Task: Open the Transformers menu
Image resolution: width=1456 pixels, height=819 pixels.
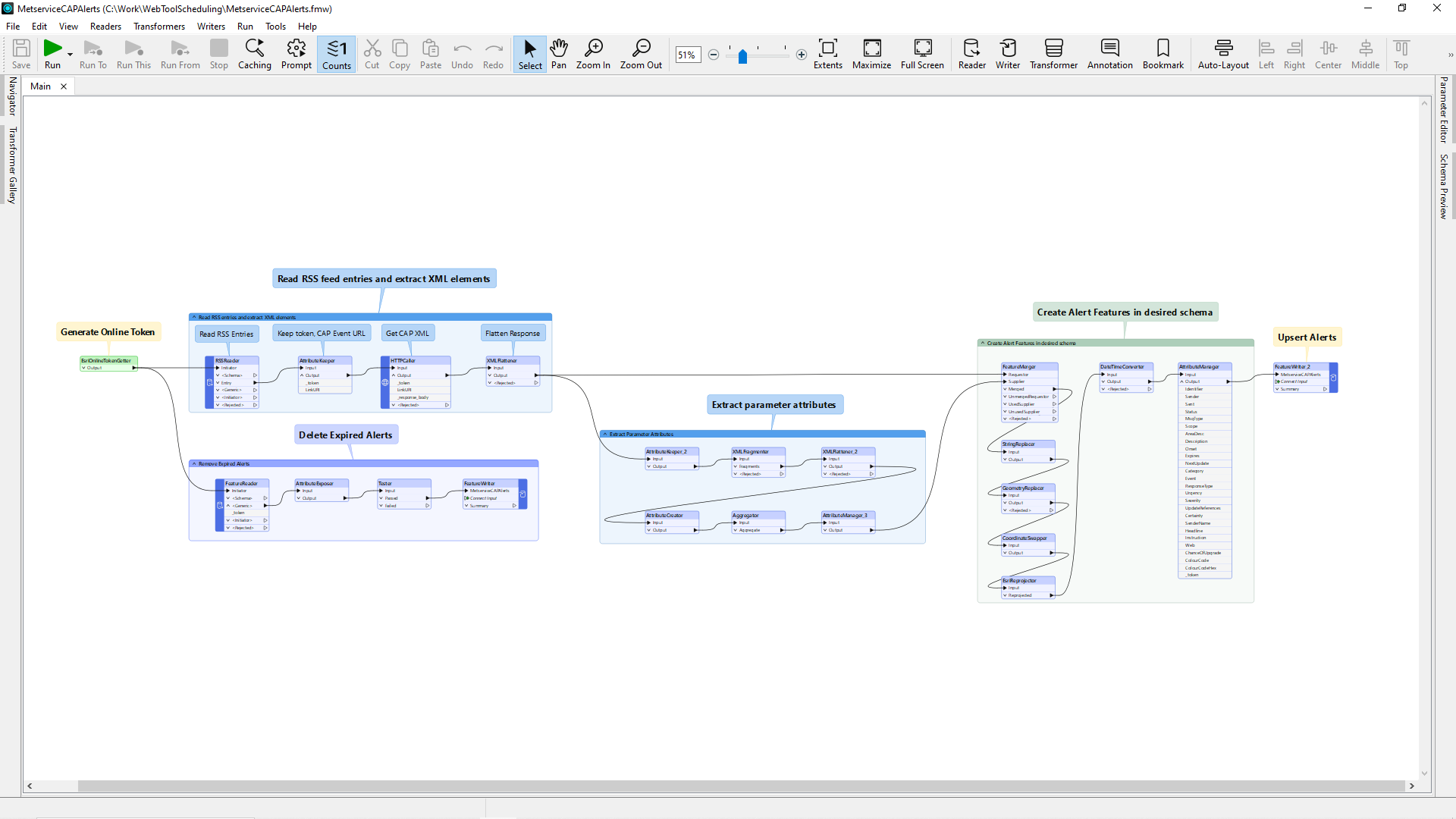Action: [158, 26]
